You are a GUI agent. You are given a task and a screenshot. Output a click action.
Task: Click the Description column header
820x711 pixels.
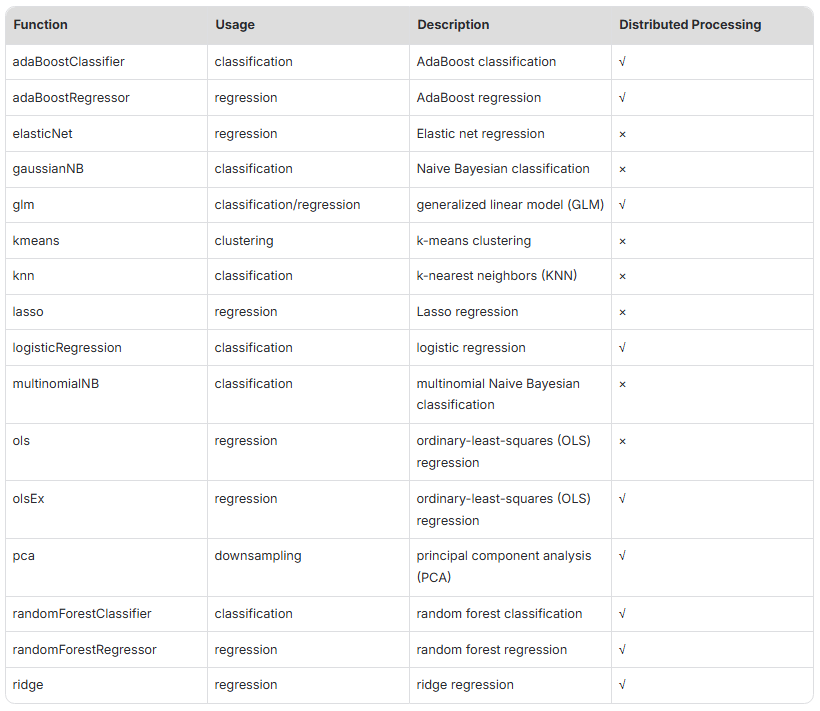click(x=453, y=25)
